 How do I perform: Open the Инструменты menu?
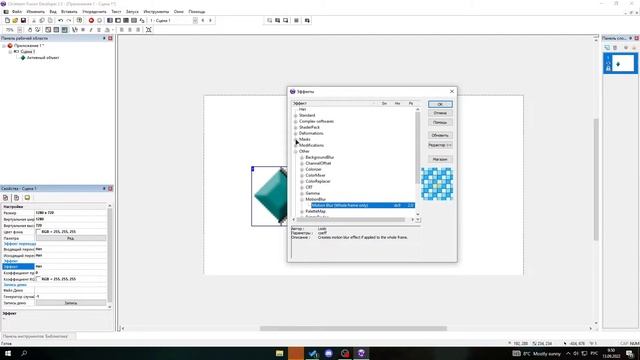pos(156,12)
